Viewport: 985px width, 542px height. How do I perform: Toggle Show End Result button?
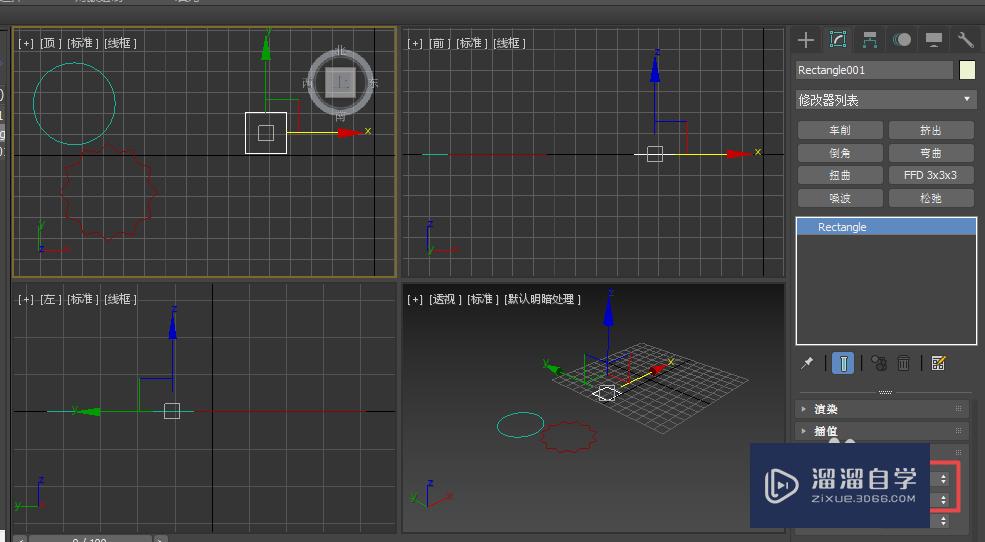[843, 363]
